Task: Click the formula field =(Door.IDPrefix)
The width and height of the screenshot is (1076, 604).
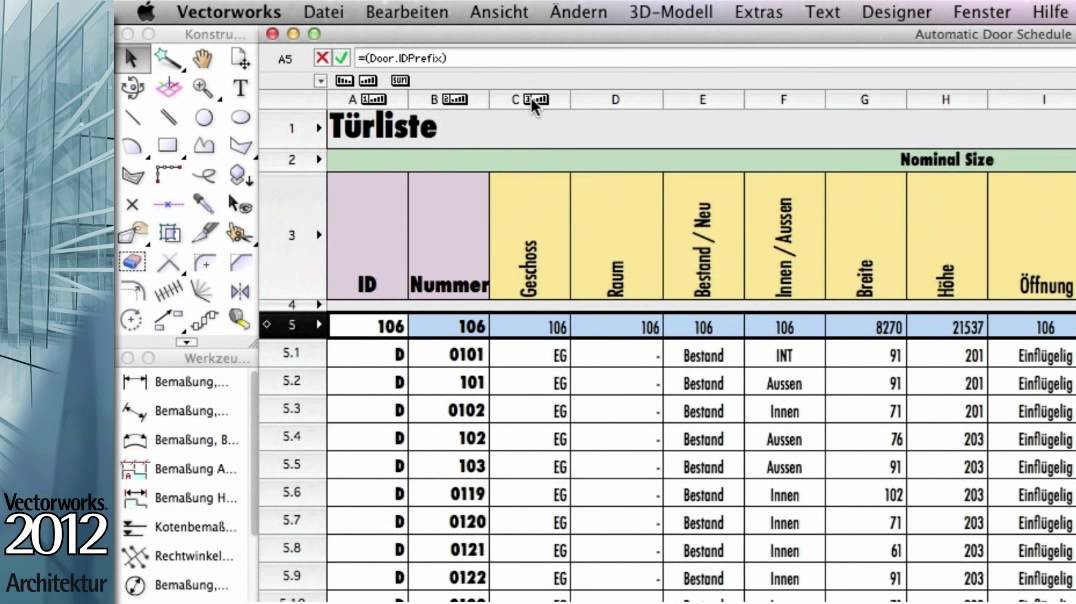Action: [x=714, y=58]
